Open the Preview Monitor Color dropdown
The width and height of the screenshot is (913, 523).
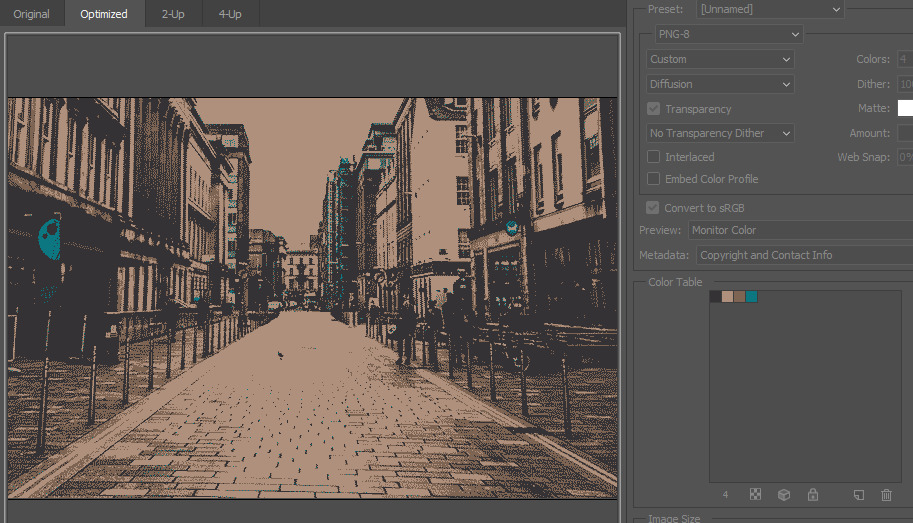pyautogui.click(x=801, y=230)
